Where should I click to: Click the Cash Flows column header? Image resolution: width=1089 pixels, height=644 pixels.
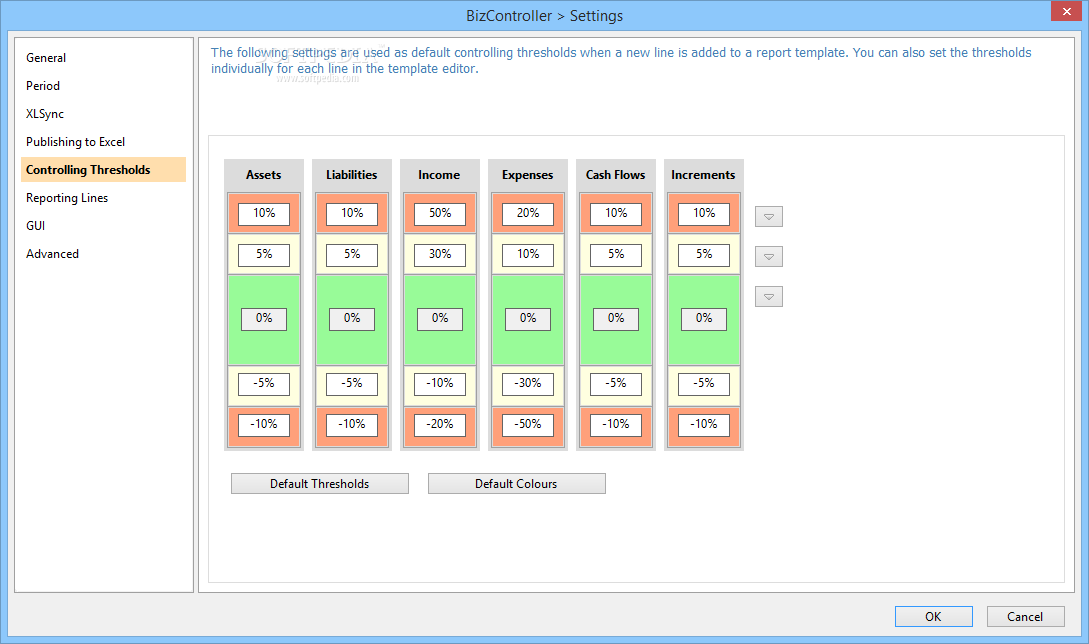(x=616, y=175)
